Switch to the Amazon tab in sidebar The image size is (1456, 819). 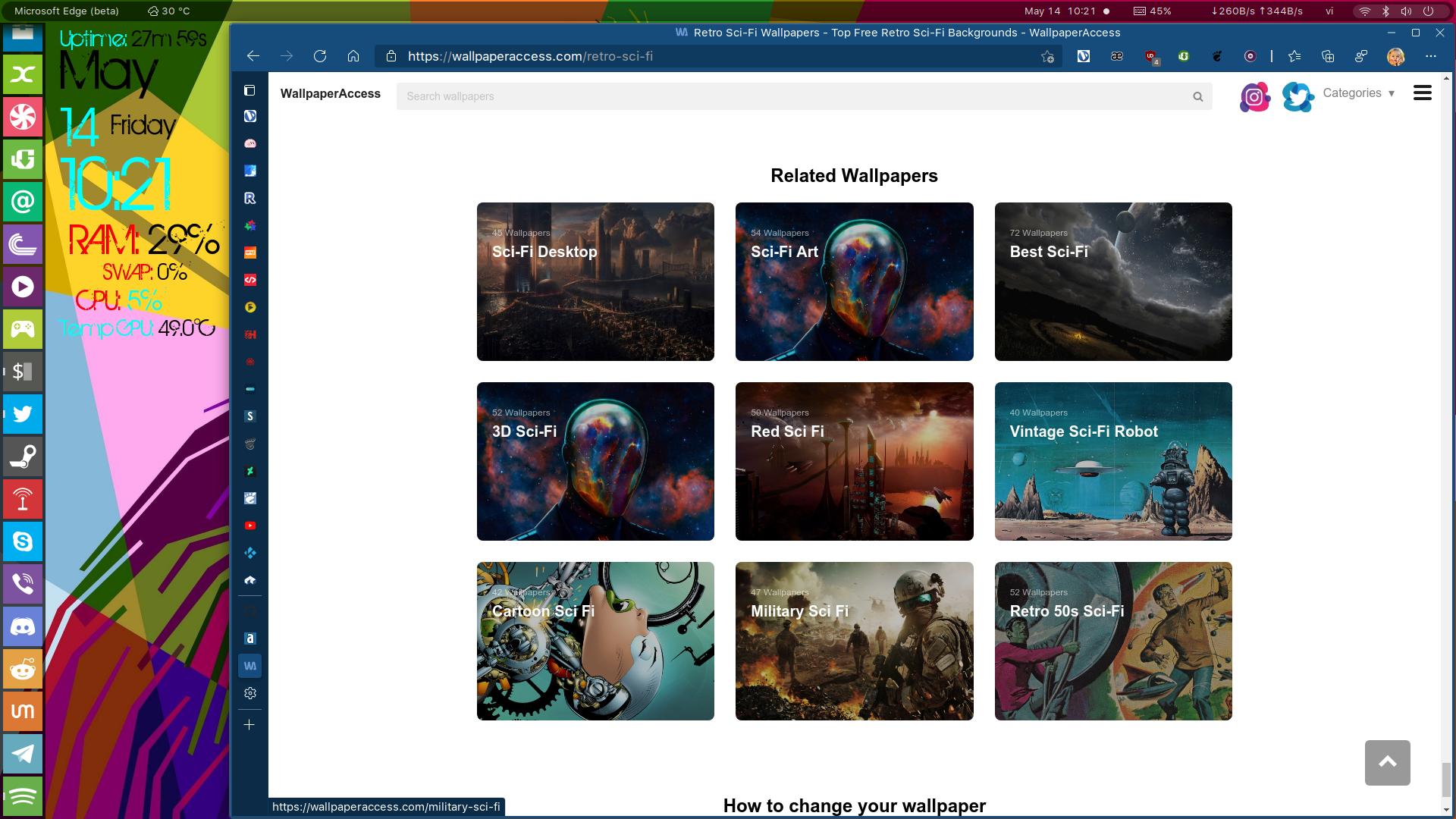(x=249, y=639)
